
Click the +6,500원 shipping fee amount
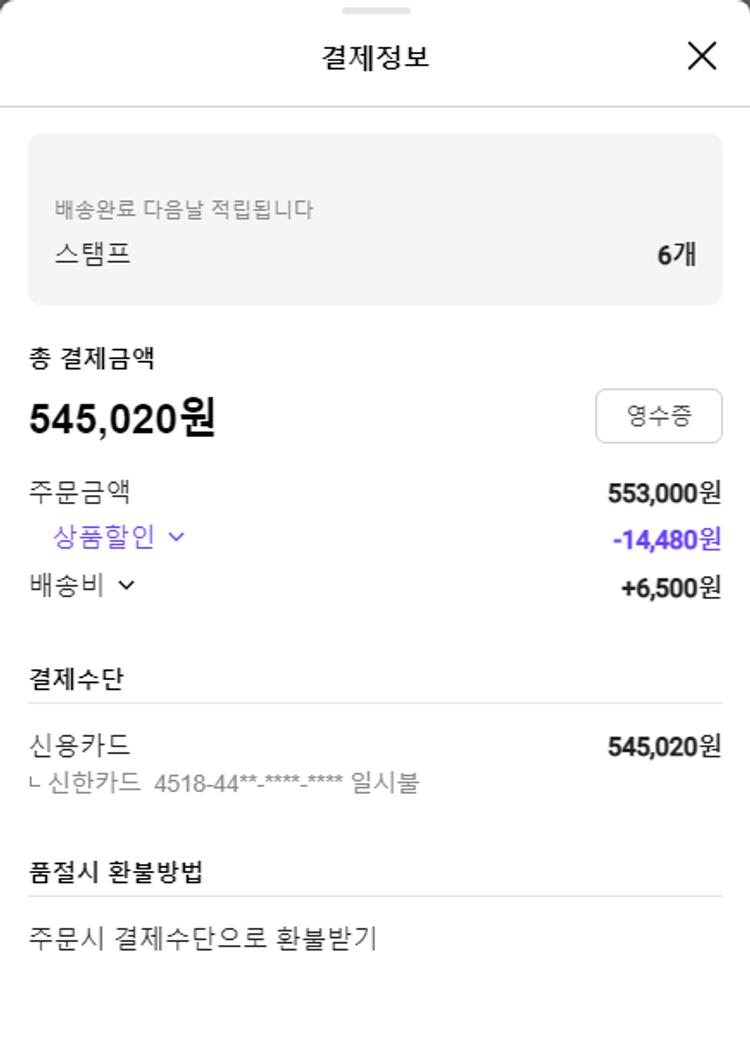(x=670, y=588)
